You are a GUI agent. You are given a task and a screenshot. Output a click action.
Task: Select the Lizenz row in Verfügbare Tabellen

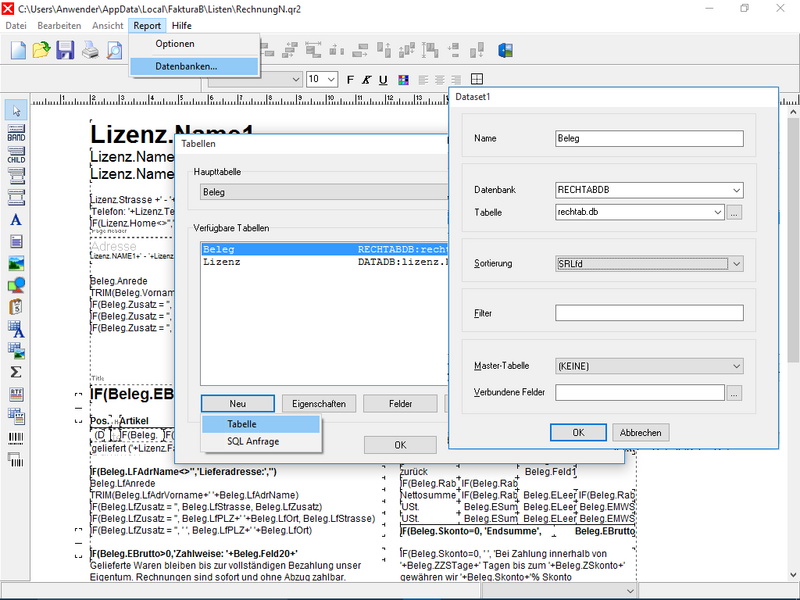pyautogui.click(x=325, y=262)
